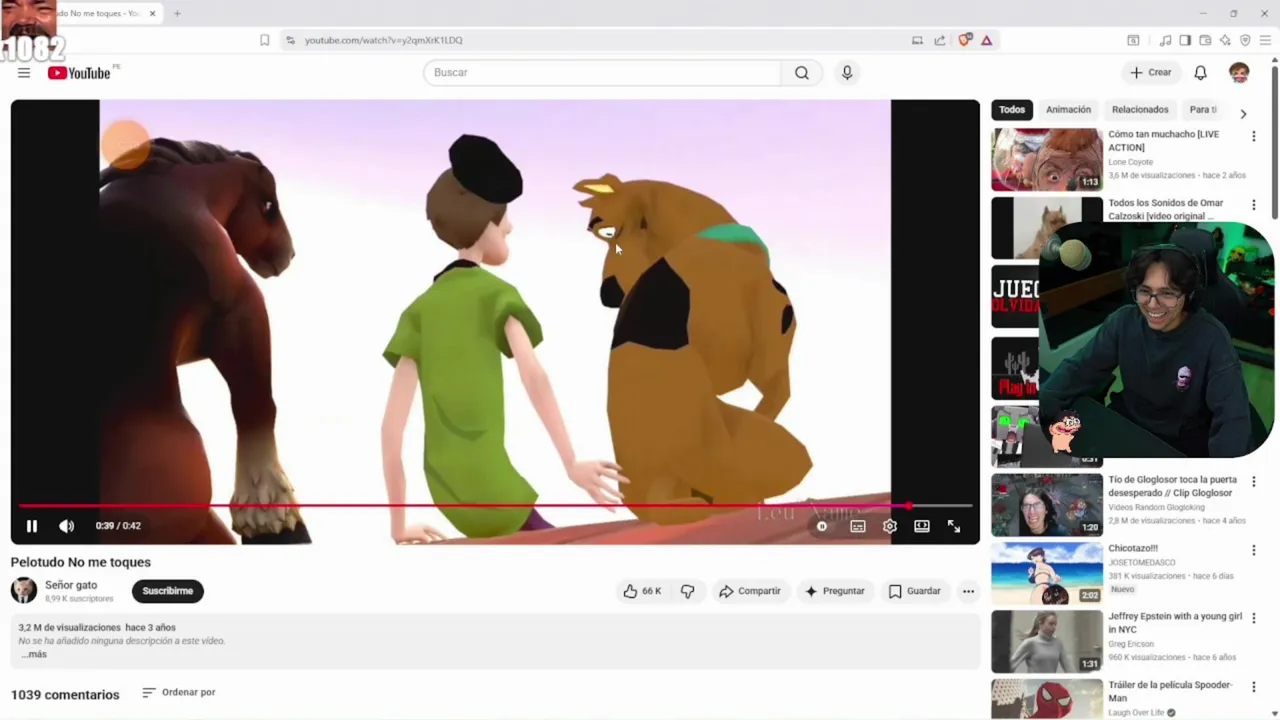
Task: Open the VPN shield icon in toolbar
Action: [1245, 40]
